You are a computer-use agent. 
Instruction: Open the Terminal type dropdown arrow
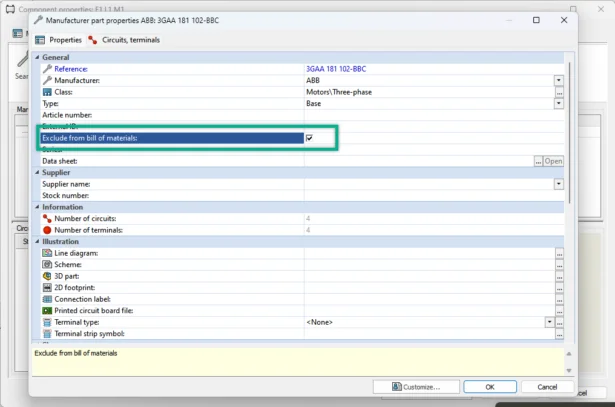[x=549, y=322]
